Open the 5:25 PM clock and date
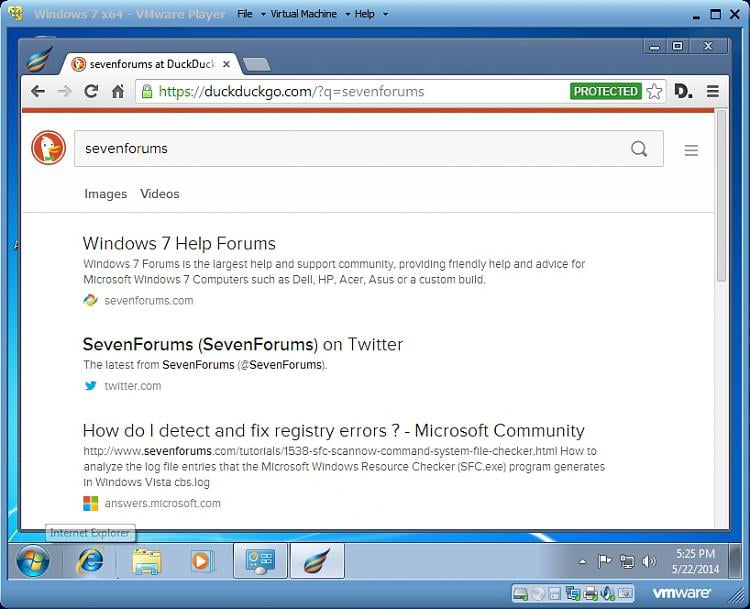The width and height of the screenshot is (750, 609). [x=695, y=561]
